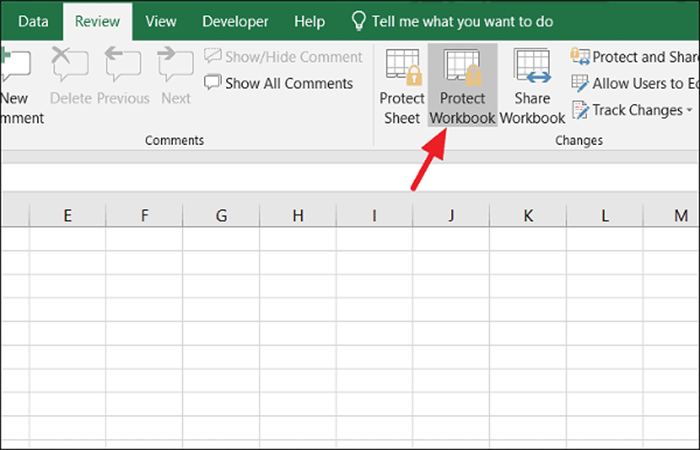Toggle Show All Comments
The height and width of the screenshot is (450, 700).
pos(279,83)
